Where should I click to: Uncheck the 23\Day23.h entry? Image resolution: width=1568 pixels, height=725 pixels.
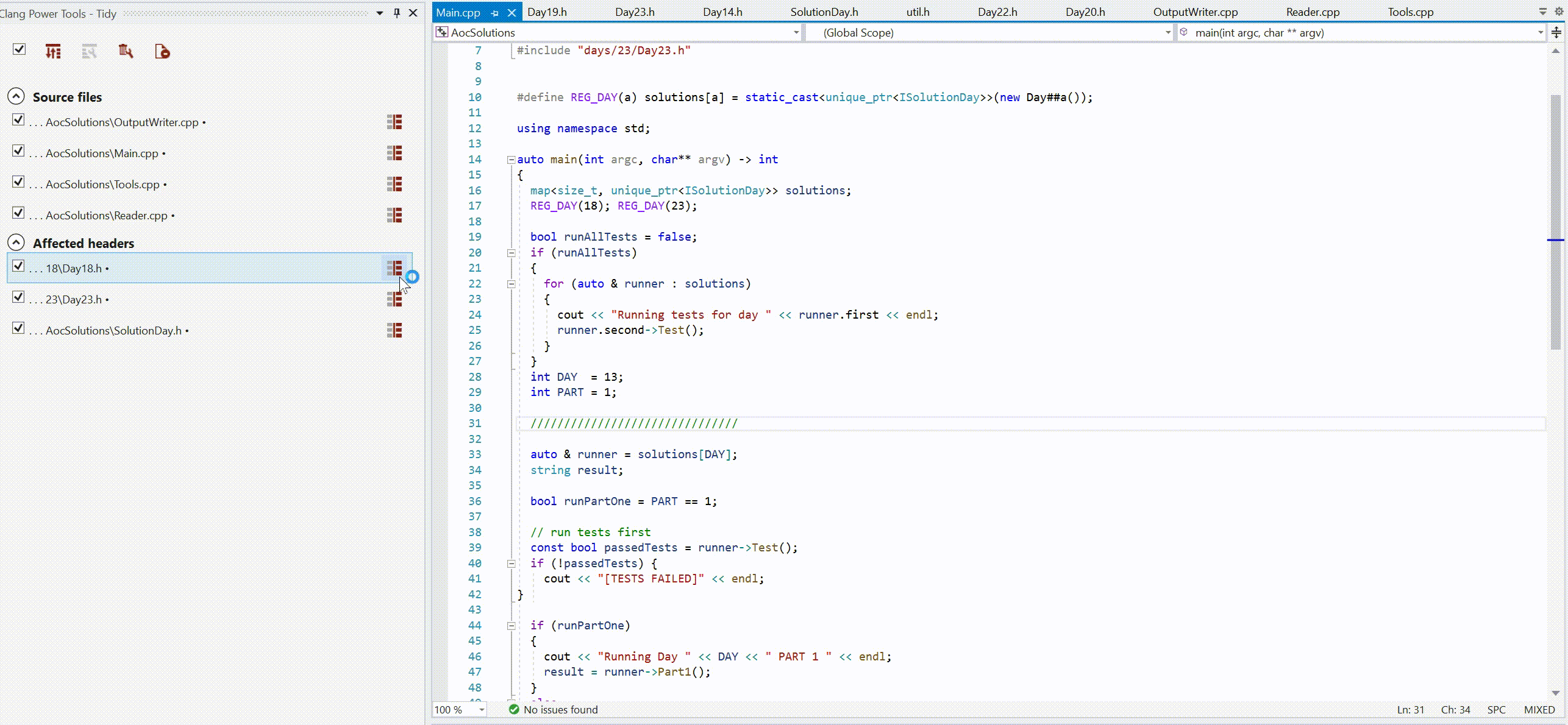coord(18,297)
